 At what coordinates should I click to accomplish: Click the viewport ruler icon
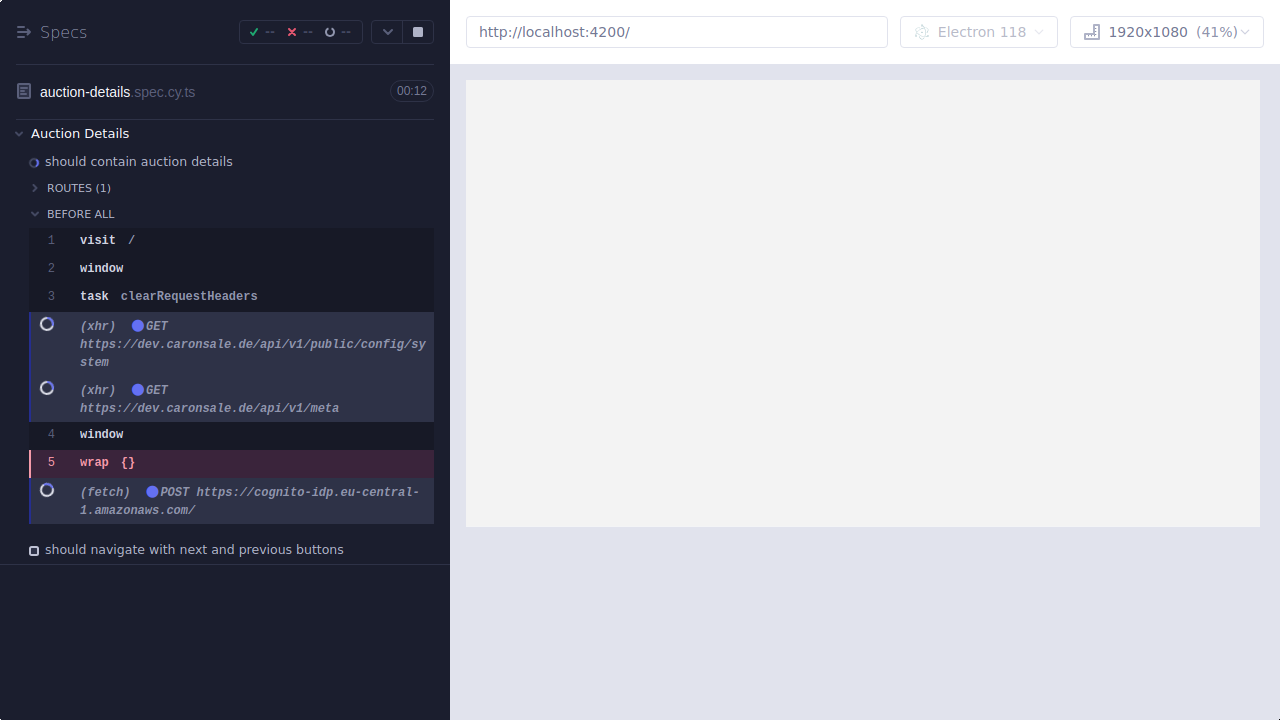pos(1091,31)
